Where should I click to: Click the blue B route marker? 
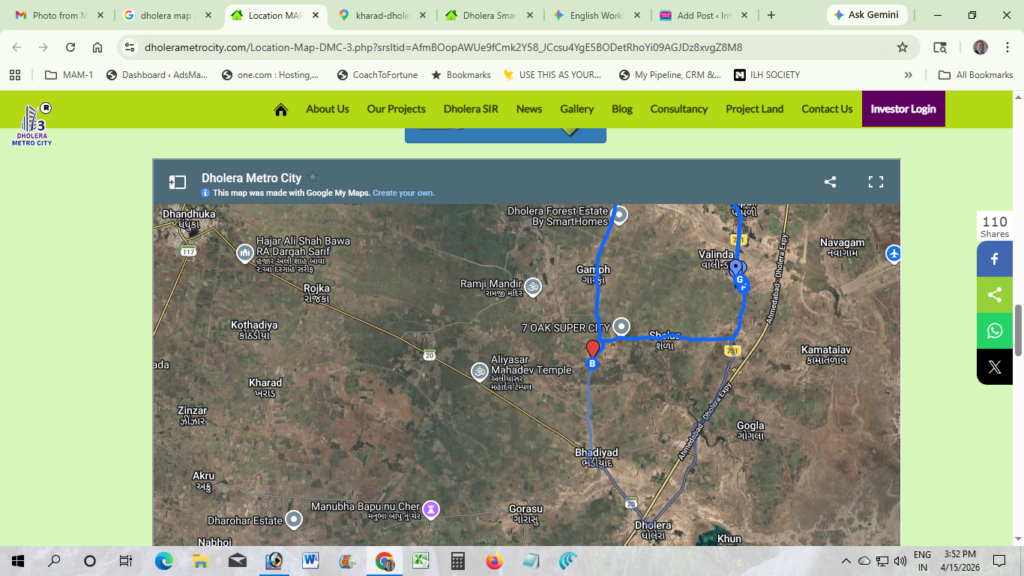pos(592,364)
